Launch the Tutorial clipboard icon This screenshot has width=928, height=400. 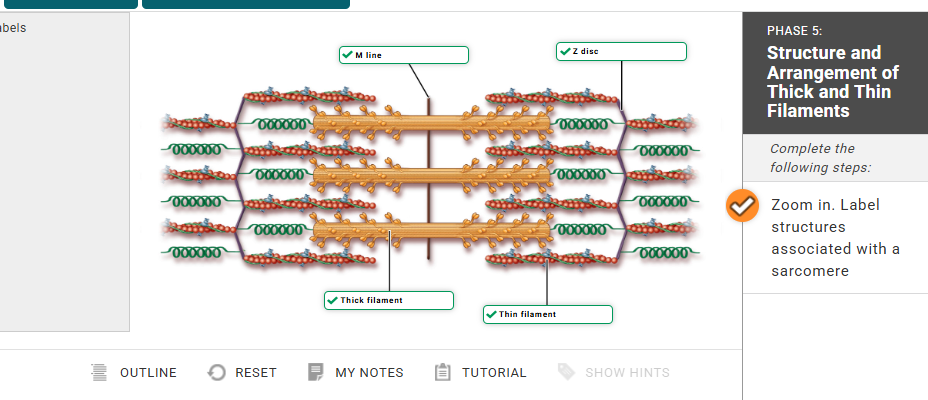(x=443, y=373)
